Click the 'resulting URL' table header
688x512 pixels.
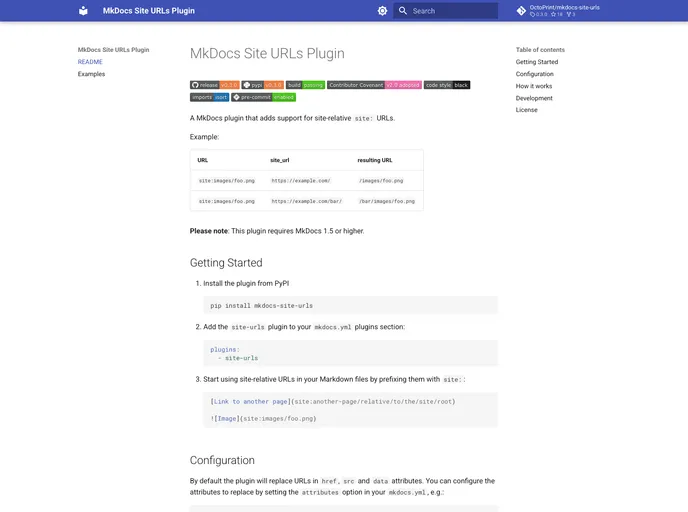375,160
